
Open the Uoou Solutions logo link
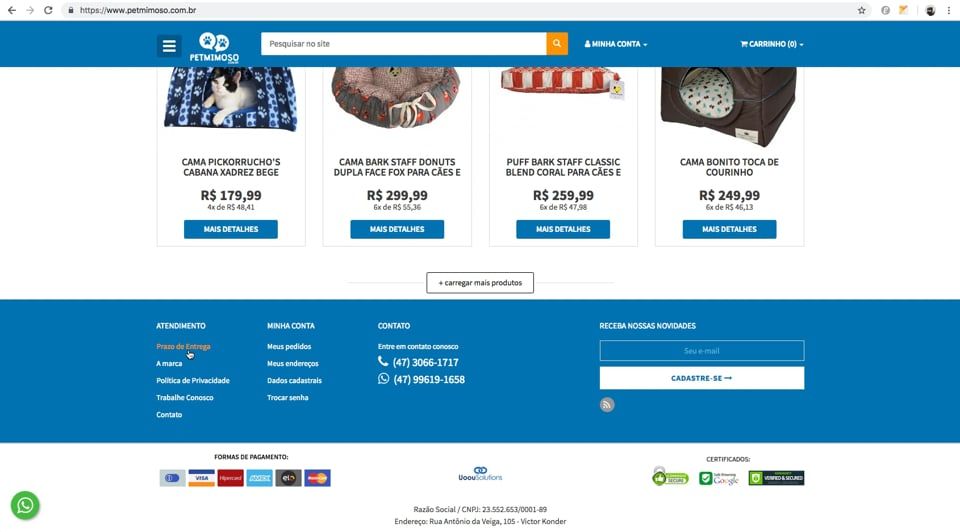(480, 474)
